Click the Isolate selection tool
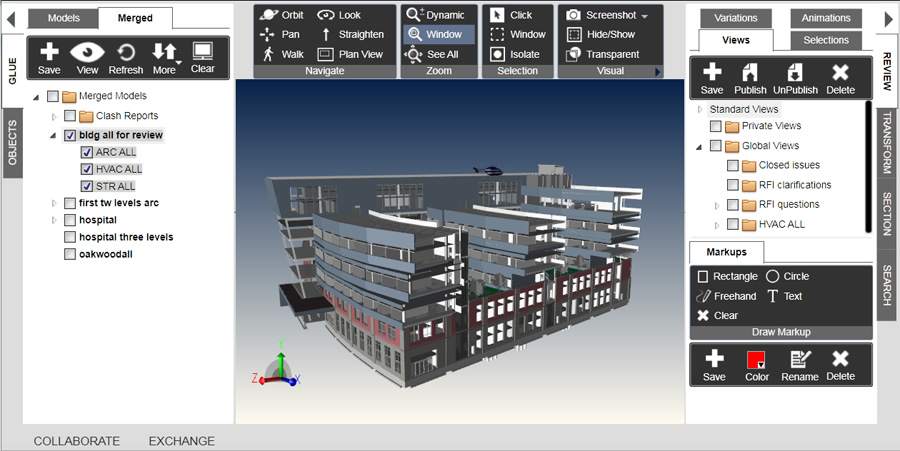Screen dimensions: 900x451 [517, 54]
